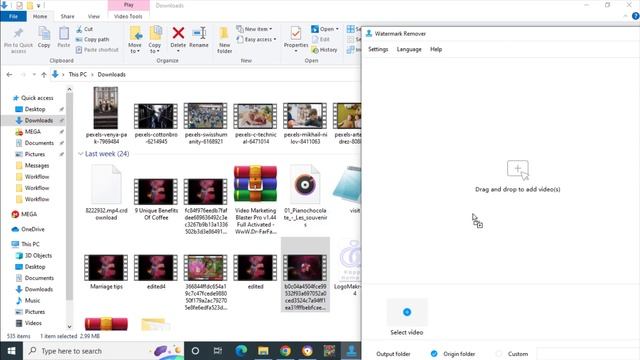
Task: Click the drag and drop add video icon
Action: coord(518,170)
